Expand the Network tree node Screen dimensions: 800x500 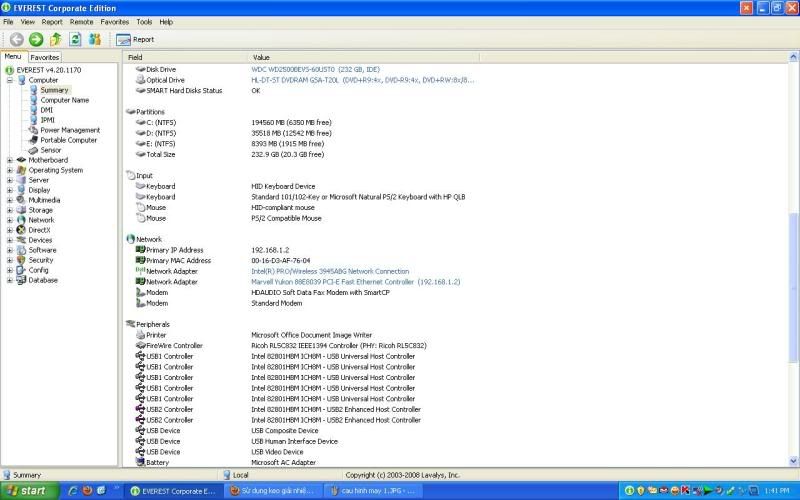point(10,220)
